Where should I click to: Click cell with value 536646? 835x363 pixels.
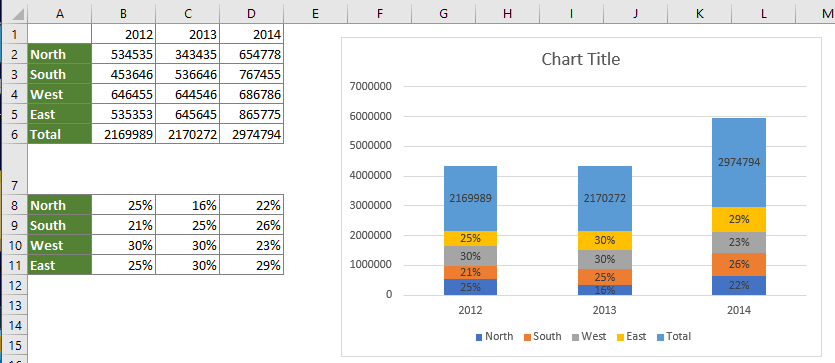click(x=187, y=75)
